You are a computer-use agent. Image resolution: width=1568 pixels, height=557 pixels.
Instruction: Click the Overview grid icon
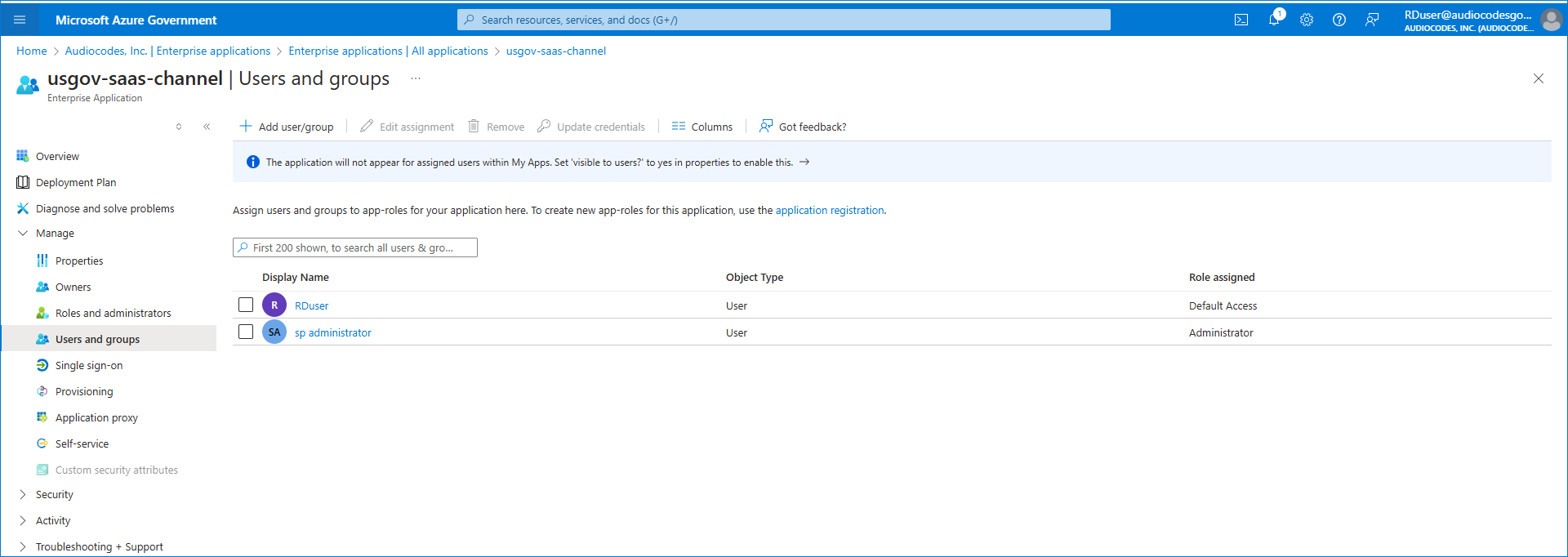point(23,156)
